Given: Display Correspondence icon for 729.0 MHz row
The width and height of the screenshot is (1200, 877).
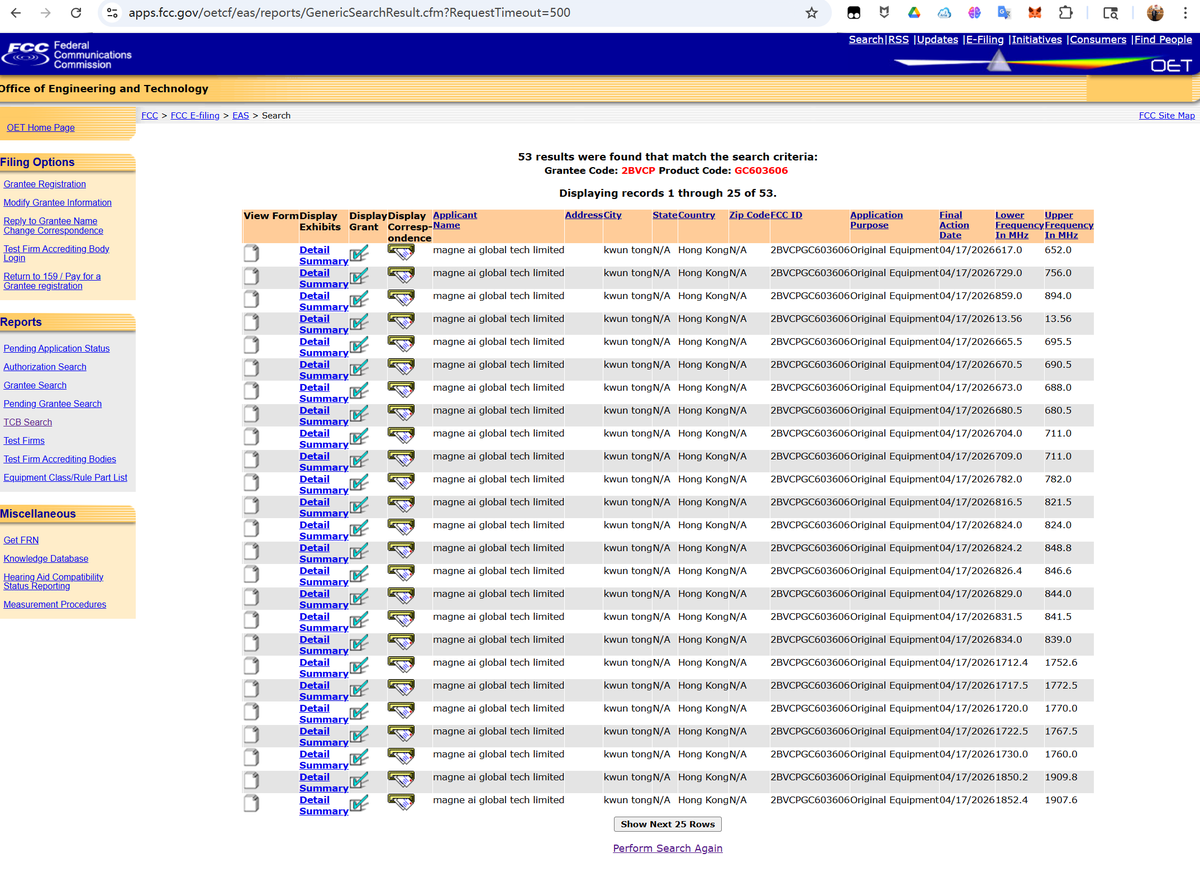Looking at the screenshot, I should click(401, 275).
